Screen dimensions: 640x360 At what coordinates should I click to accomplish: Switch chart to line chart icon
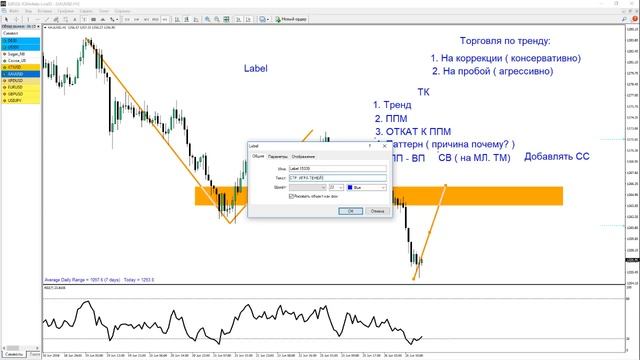[x=196, y=19]
